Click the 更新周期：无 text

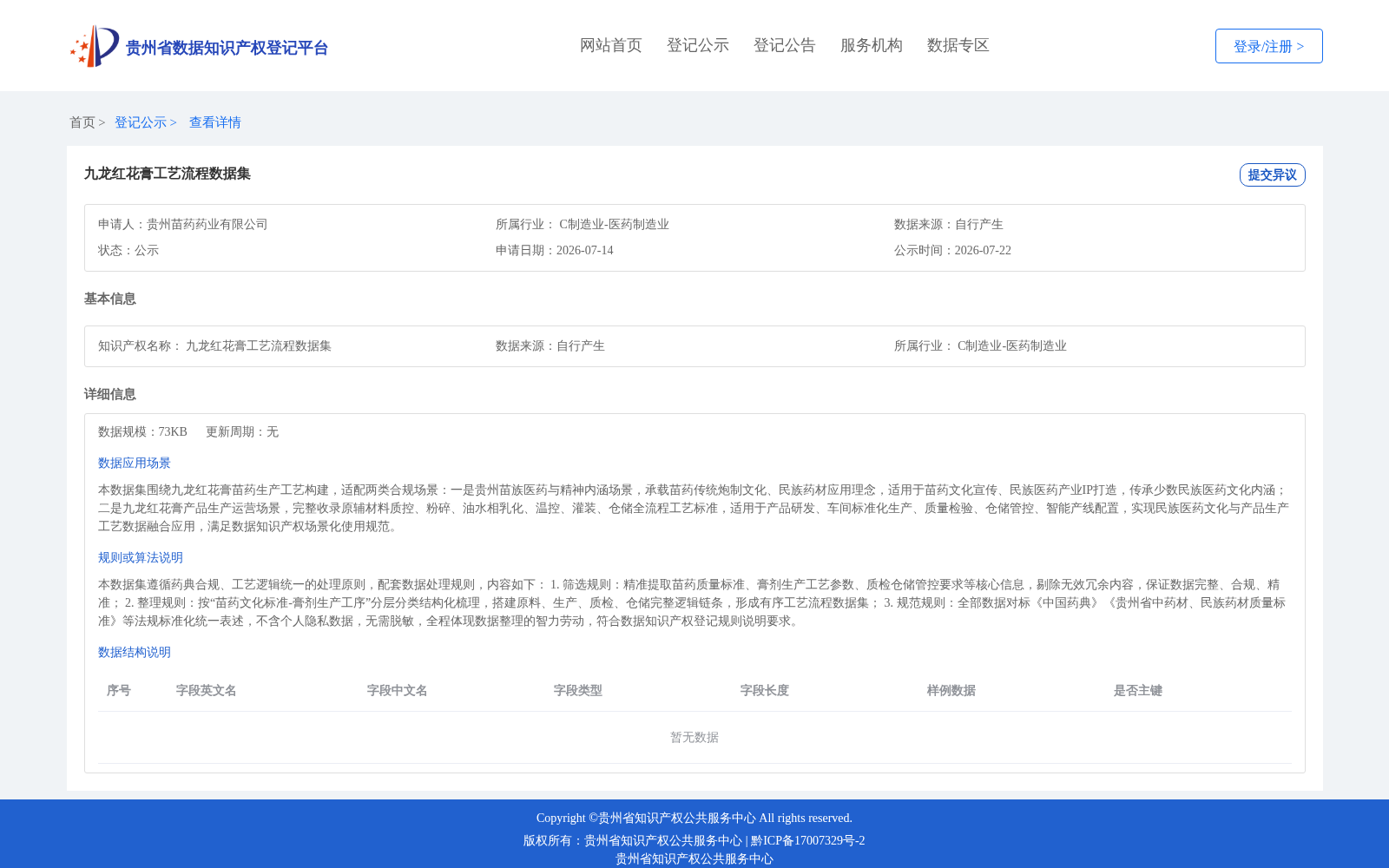tap(242, 431)
